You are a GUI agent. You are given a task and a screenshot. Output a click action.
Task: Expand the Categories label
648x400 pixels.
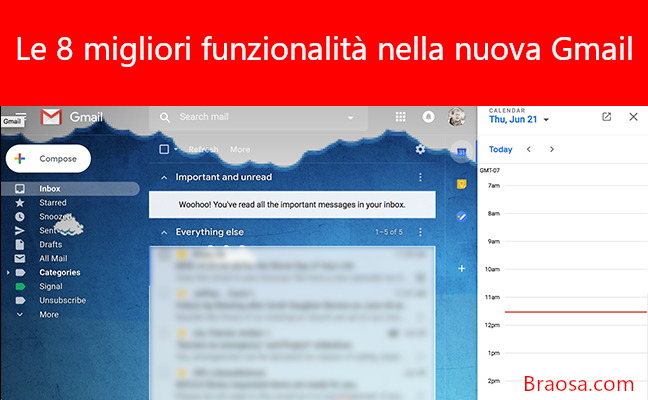click(x=7, y=273)
